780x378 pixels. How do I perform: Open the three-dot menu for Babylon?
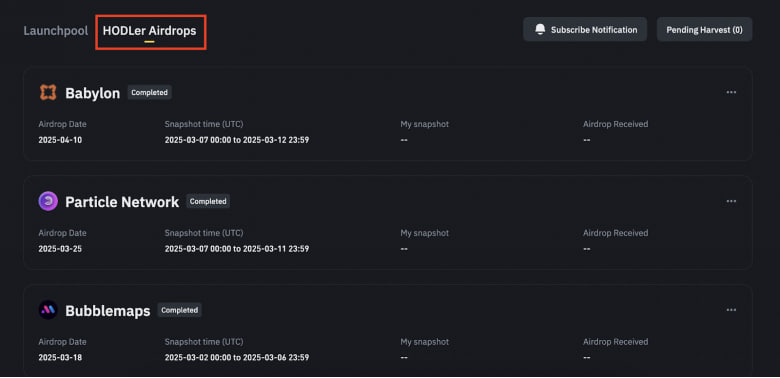coord(731,93)
